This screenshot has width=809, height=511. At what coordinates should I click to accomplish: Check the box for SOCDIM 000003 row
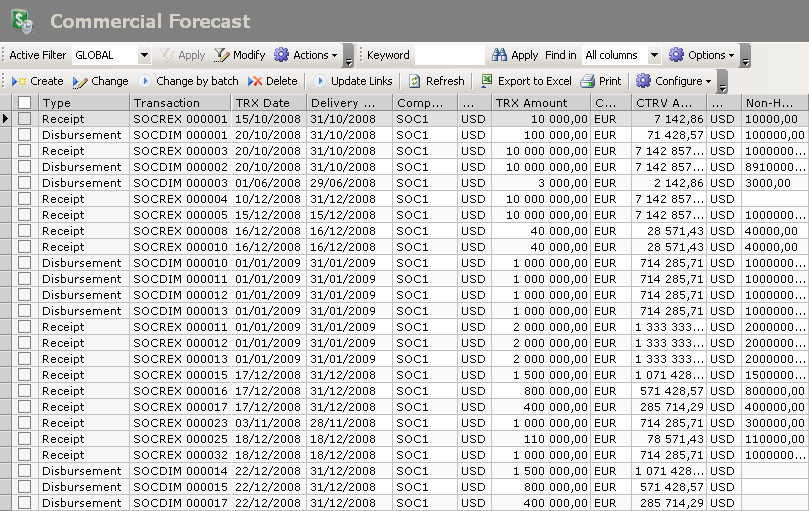point(25,183)
